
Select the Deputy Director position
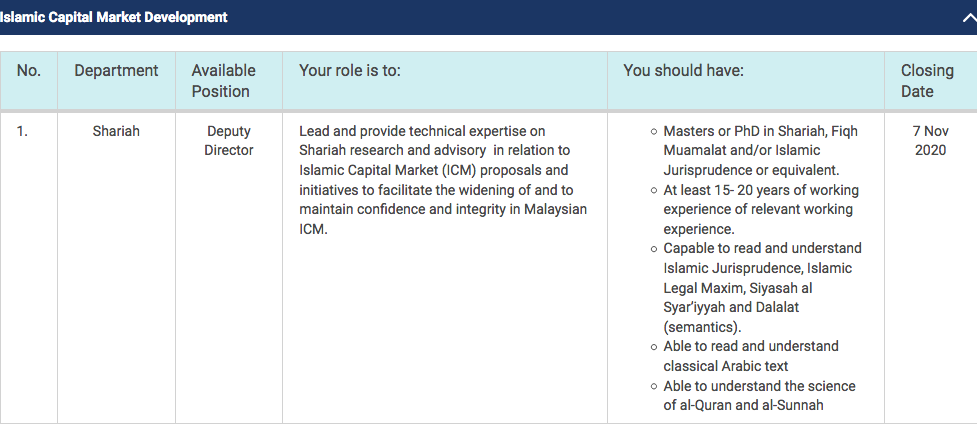click(229, 141)
